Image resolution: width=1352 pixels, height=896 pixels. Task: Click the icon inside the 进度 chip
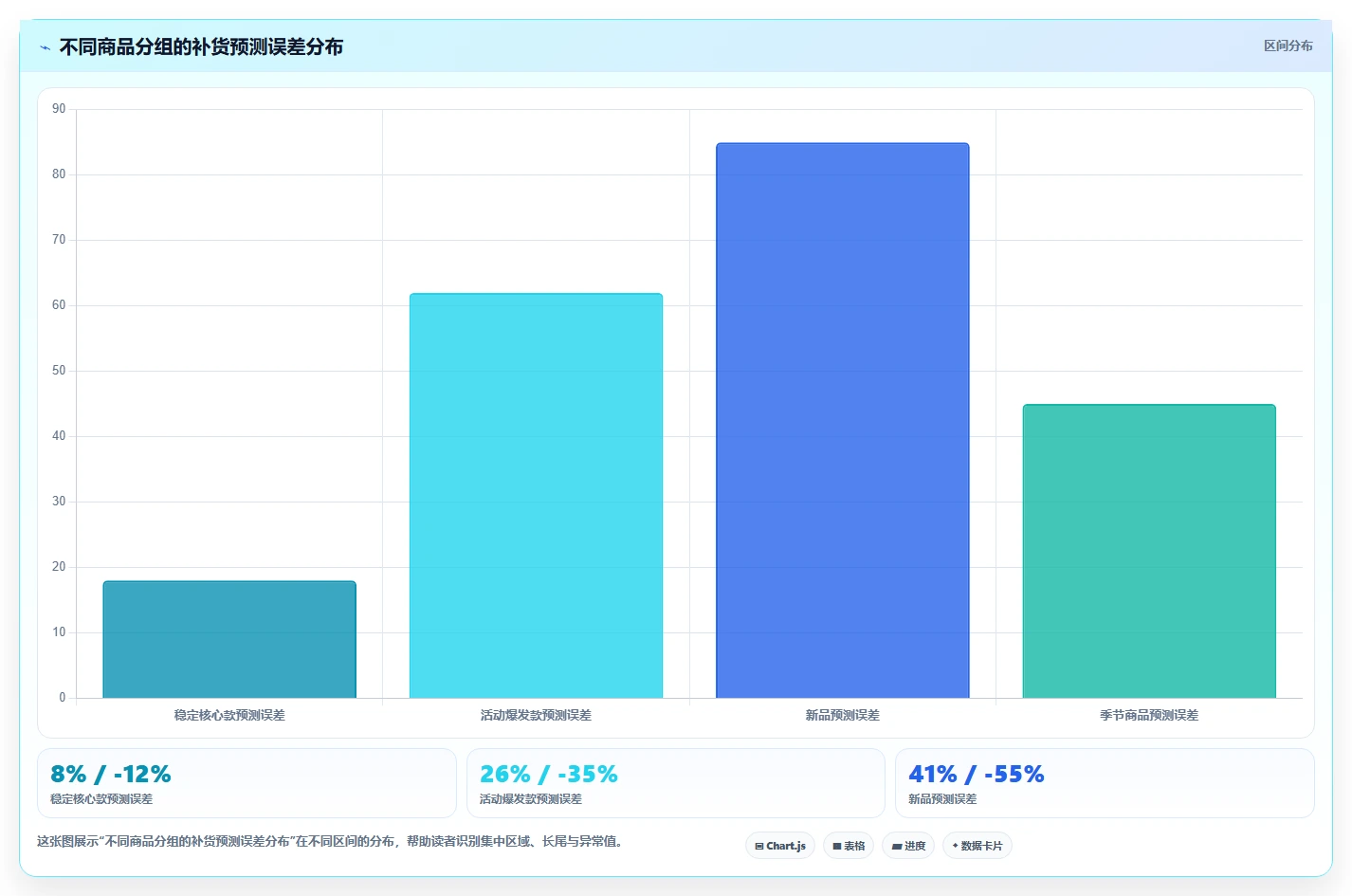point(897,847)
